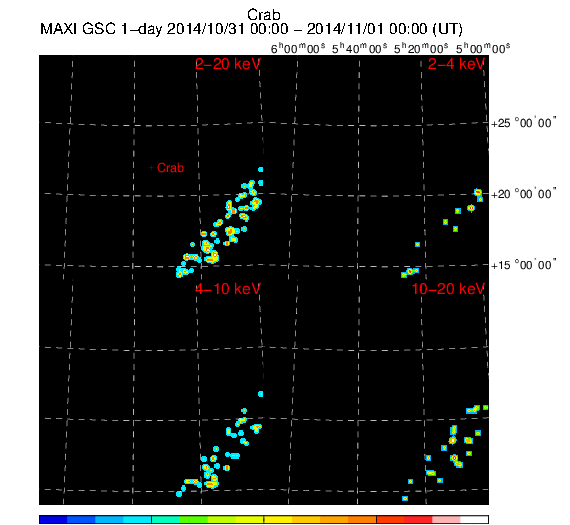Select the 2-20 keV panel label
The width and height of the screenshot is (570, 525).
pos(228,64)
